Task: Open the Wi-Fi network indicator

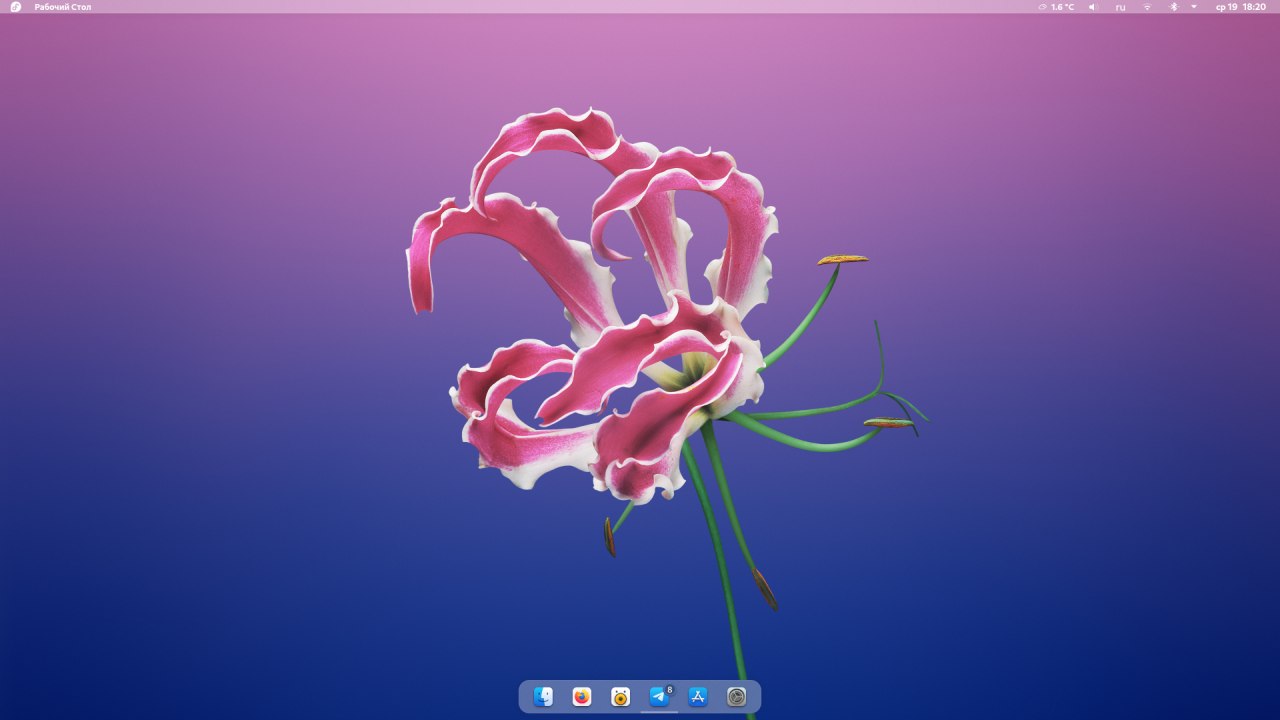Action: pyautogui.click(x=1147, y=7)
